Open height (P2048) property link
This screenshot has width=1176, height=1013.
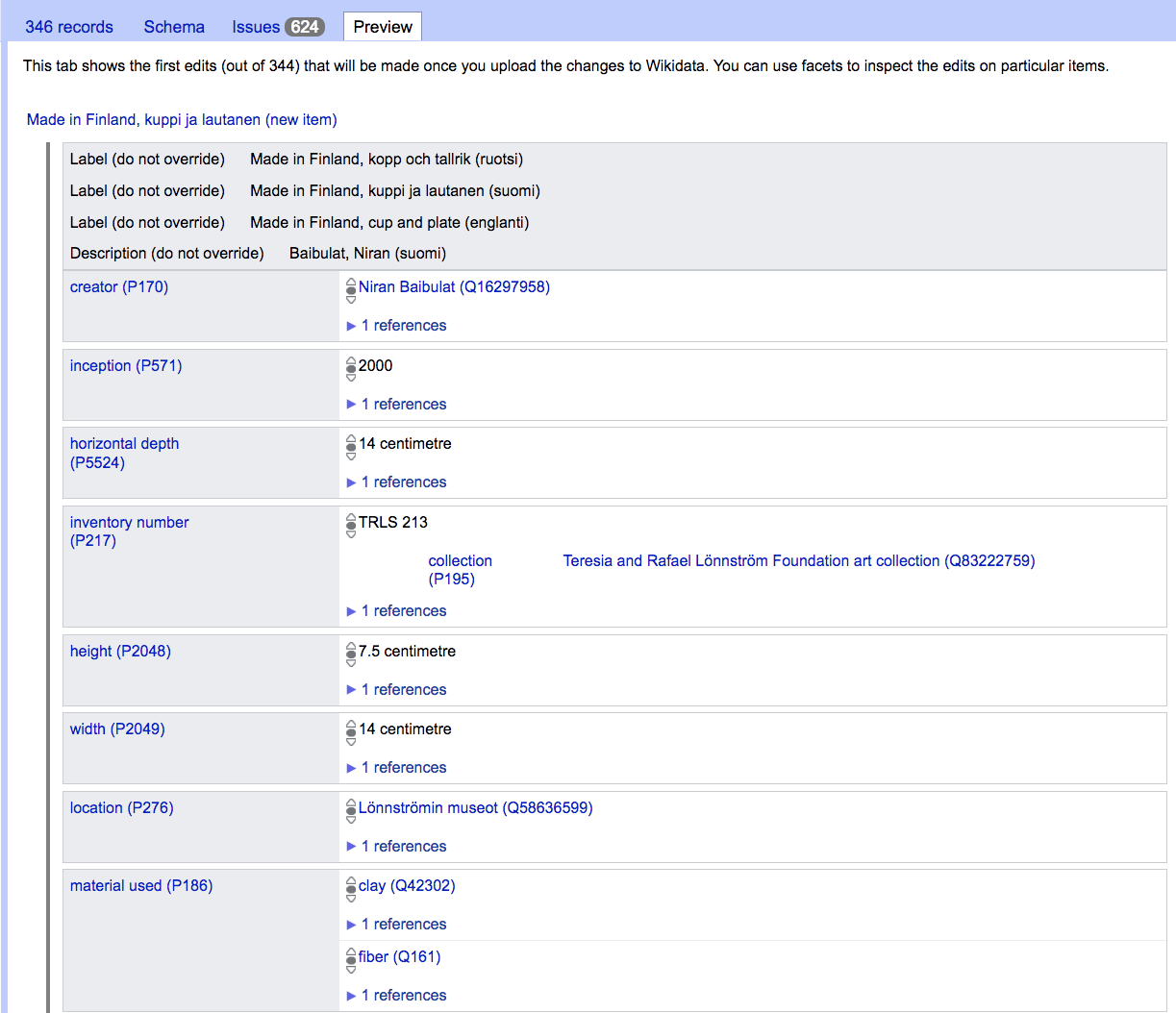click(x=120, y=652)
